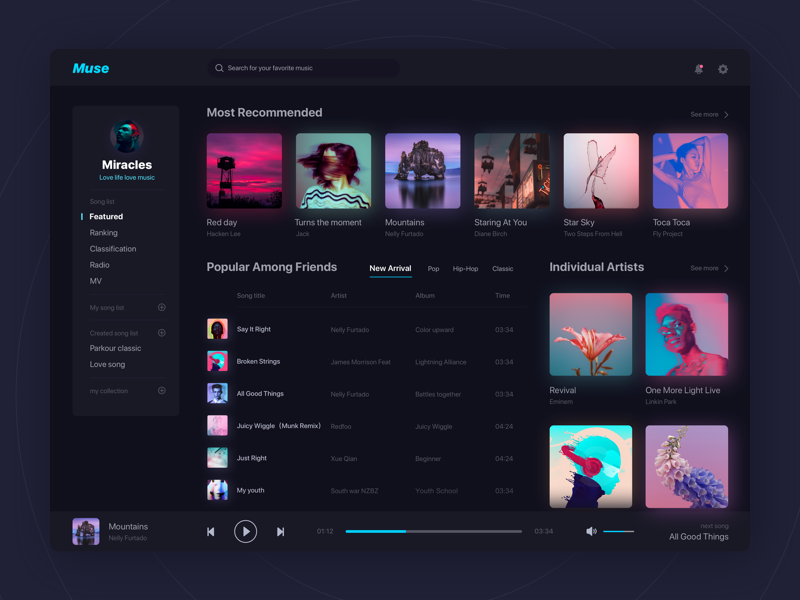This screenshot has width=800, height=600.
Task: Click the search magnifier icon
Action: (x=219, y=68)
